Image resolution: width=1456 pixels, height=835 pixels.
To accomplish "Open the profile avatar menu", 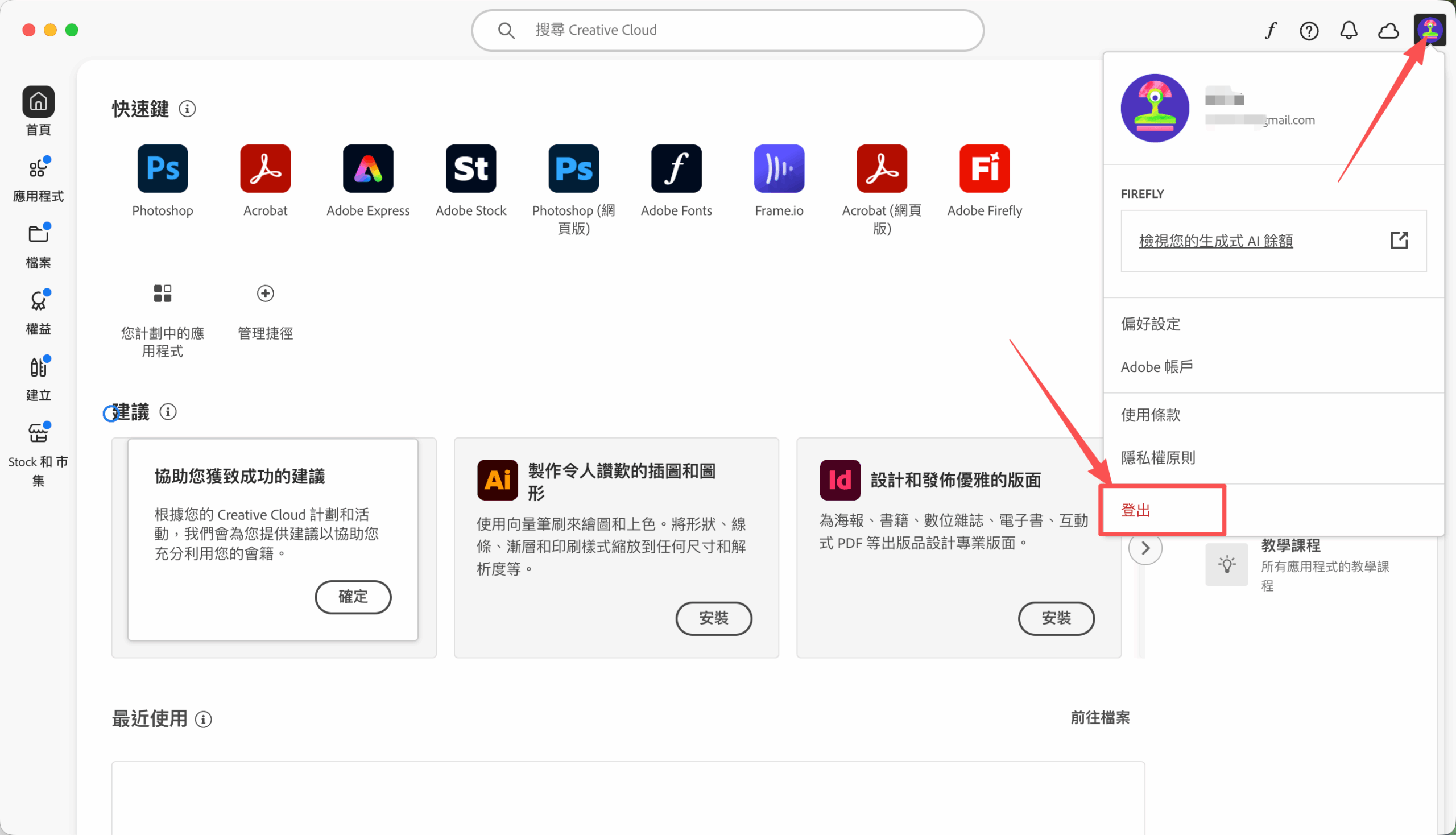I will [1430, 30].
